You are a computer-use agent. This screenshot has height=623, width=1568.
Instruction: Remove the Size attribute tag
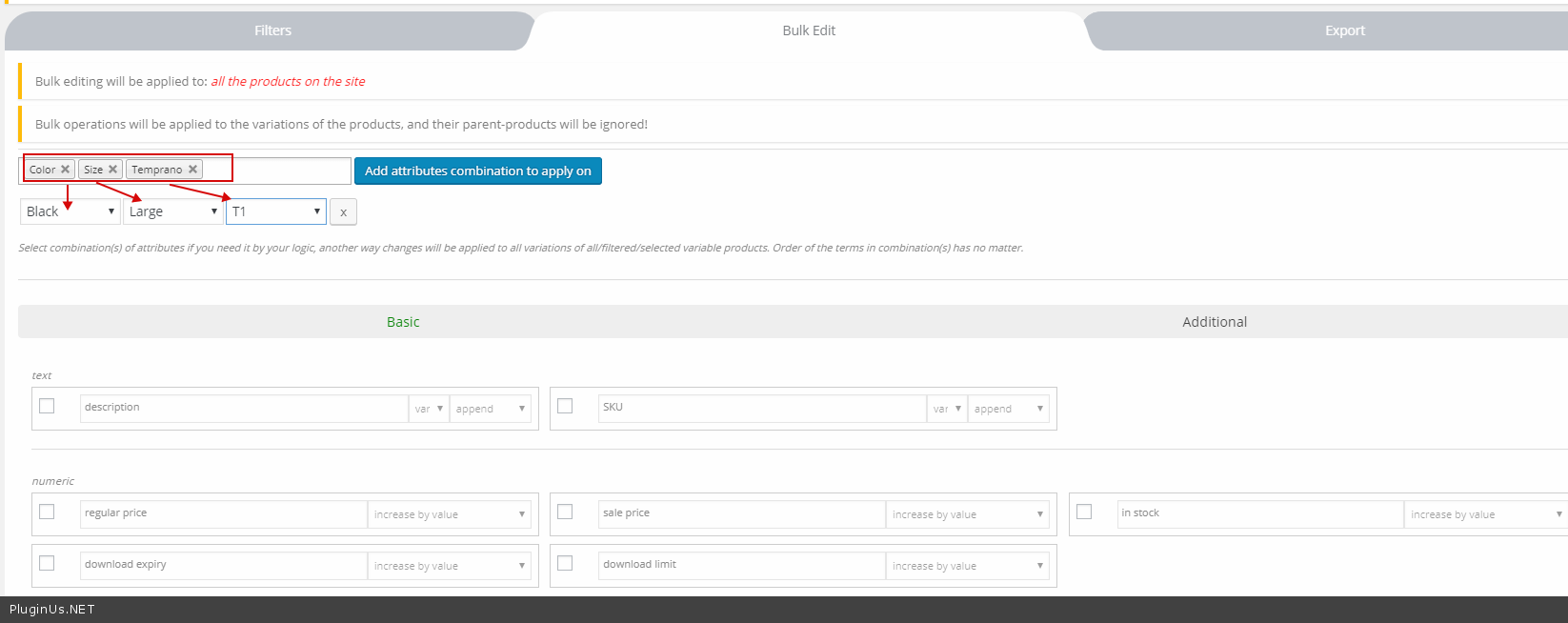coord(112,170)
